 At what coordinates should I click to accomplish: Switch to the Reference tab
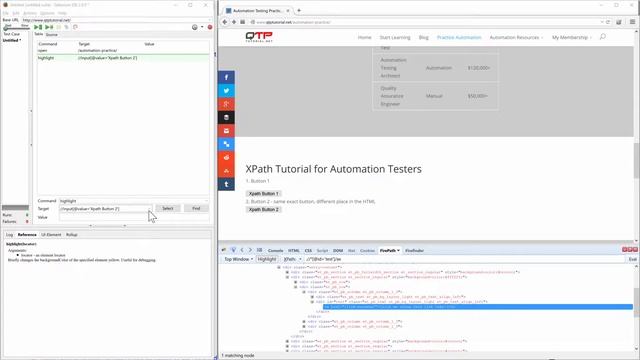coord(27,235)
